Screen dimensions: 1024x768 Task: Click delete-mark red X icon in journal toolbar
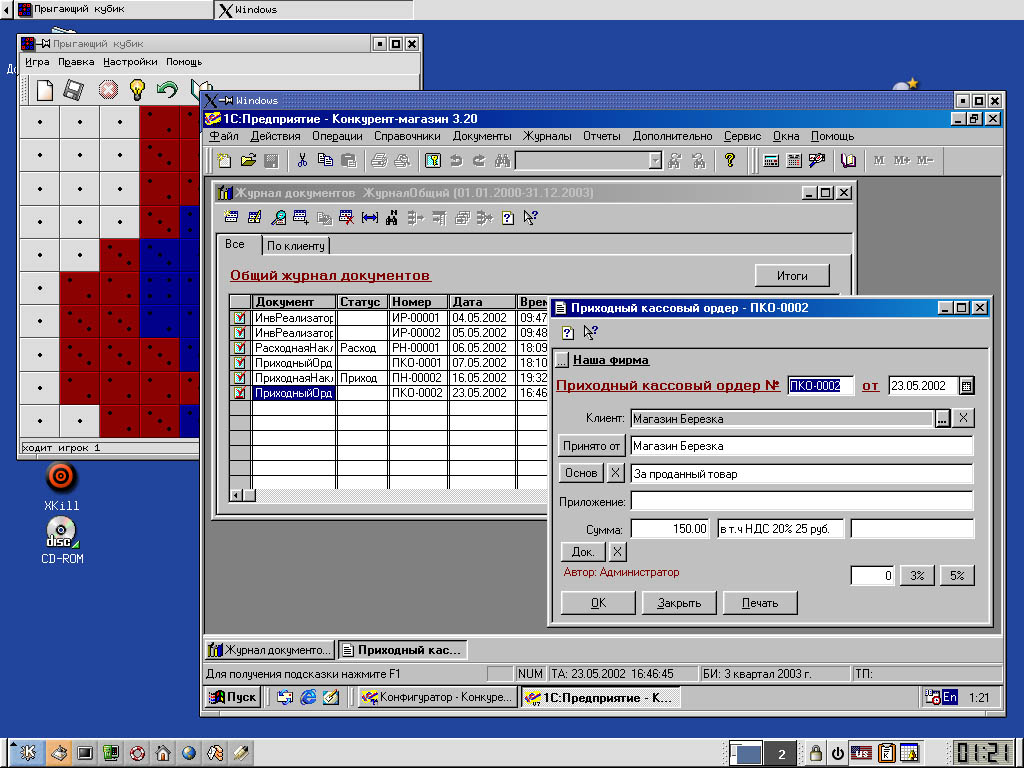coord(347,217)
